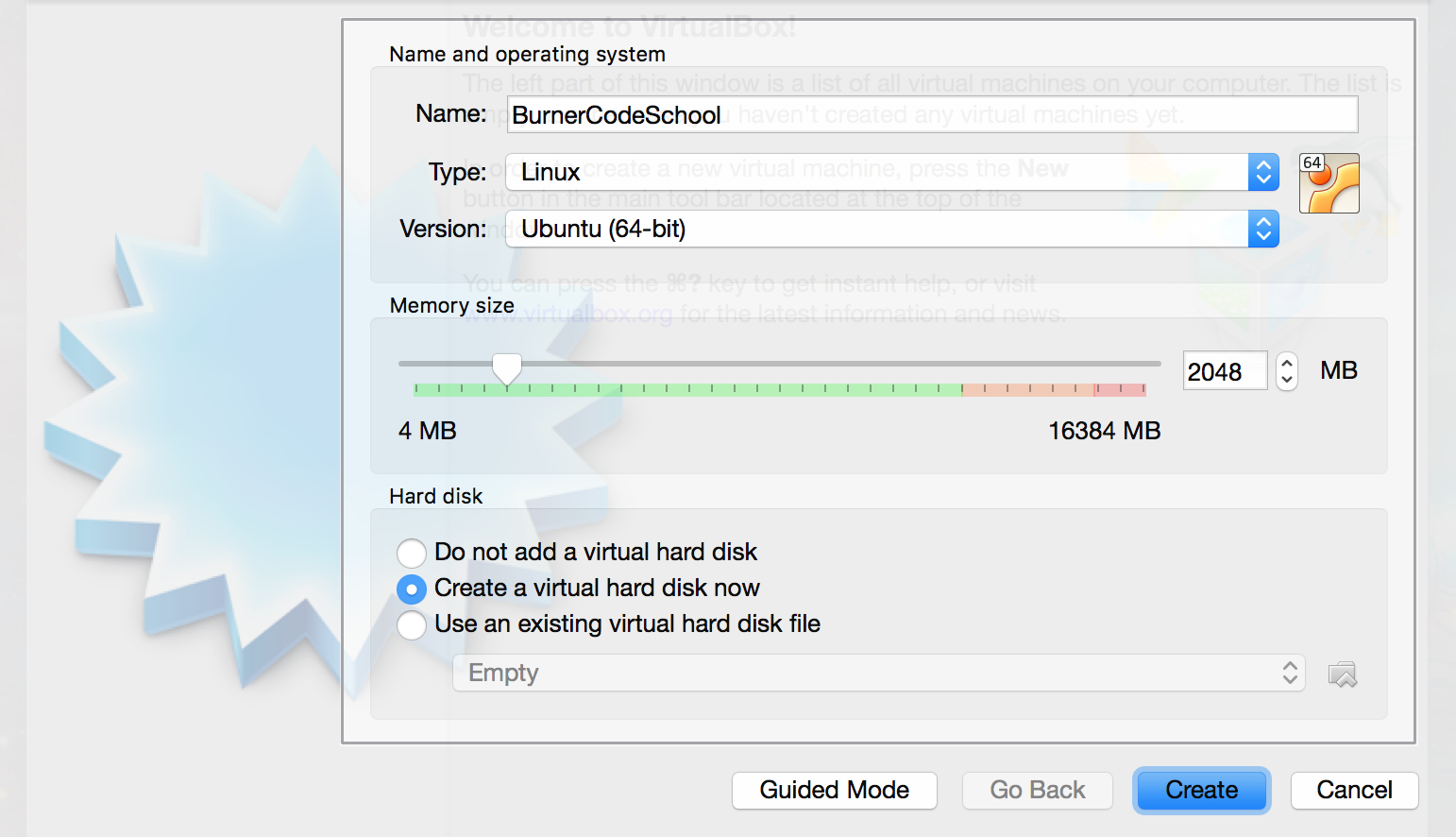Click the Create button

tap(1202, 791)
